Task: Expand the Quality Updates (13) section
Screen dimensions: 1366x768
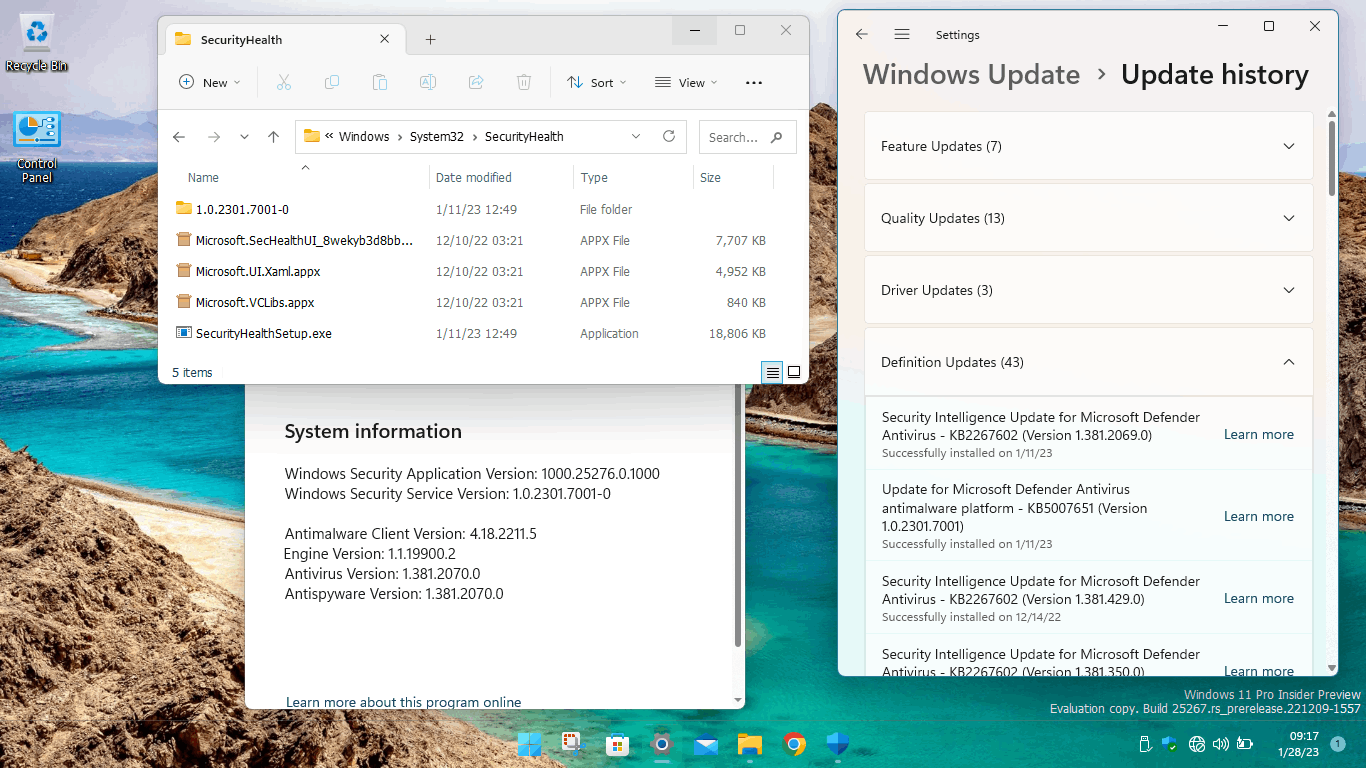Action: tap(1089, 218)
